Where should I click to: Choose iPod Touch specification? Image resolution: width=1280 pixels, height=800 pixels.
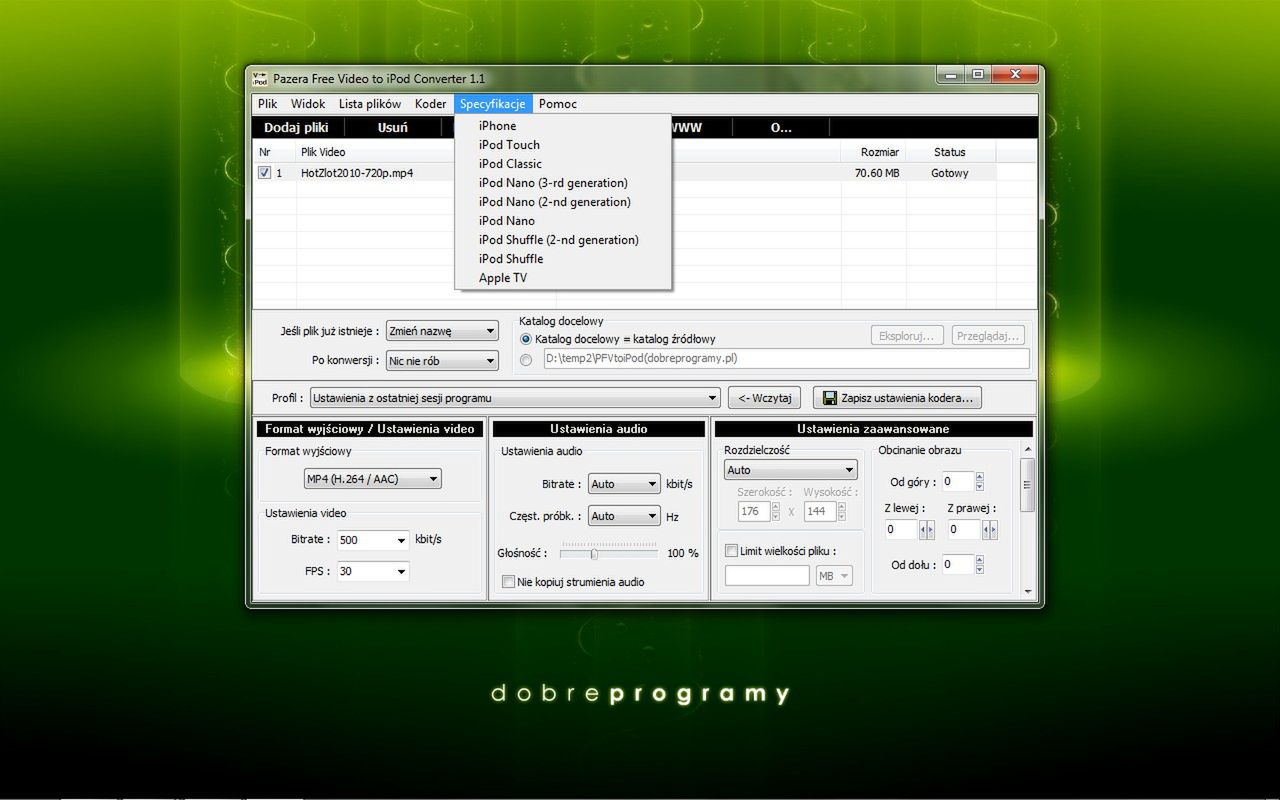[563, 145]
